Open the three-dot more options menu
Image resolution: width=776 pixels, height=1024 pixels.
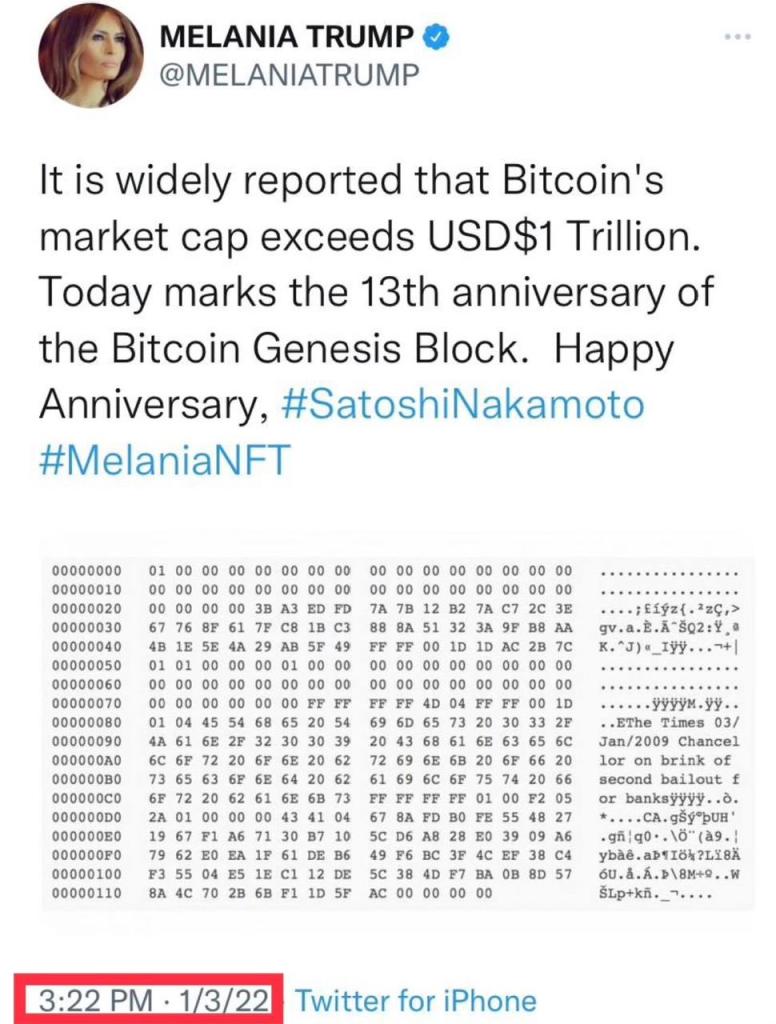click(x=736, y=37)
